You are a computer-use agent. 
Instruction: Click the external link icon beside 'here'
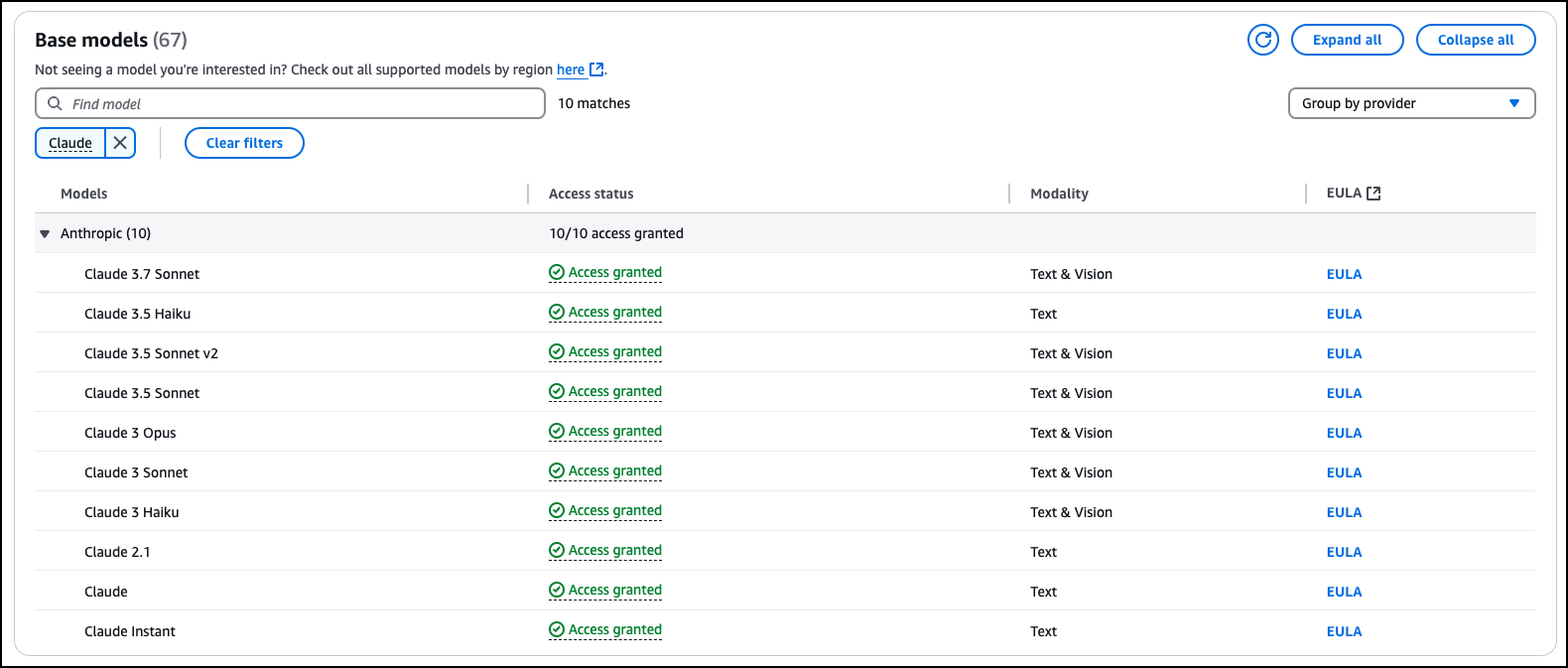[x=596, y=69]
